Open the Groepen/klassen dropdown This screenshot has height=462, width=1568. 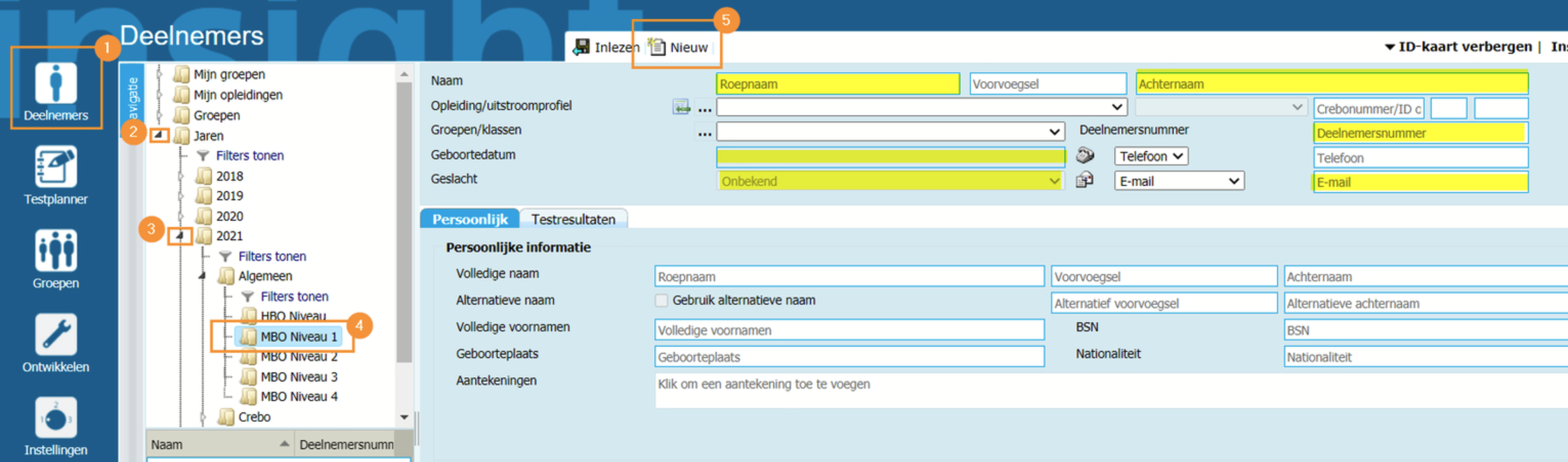tap(891, 132)
